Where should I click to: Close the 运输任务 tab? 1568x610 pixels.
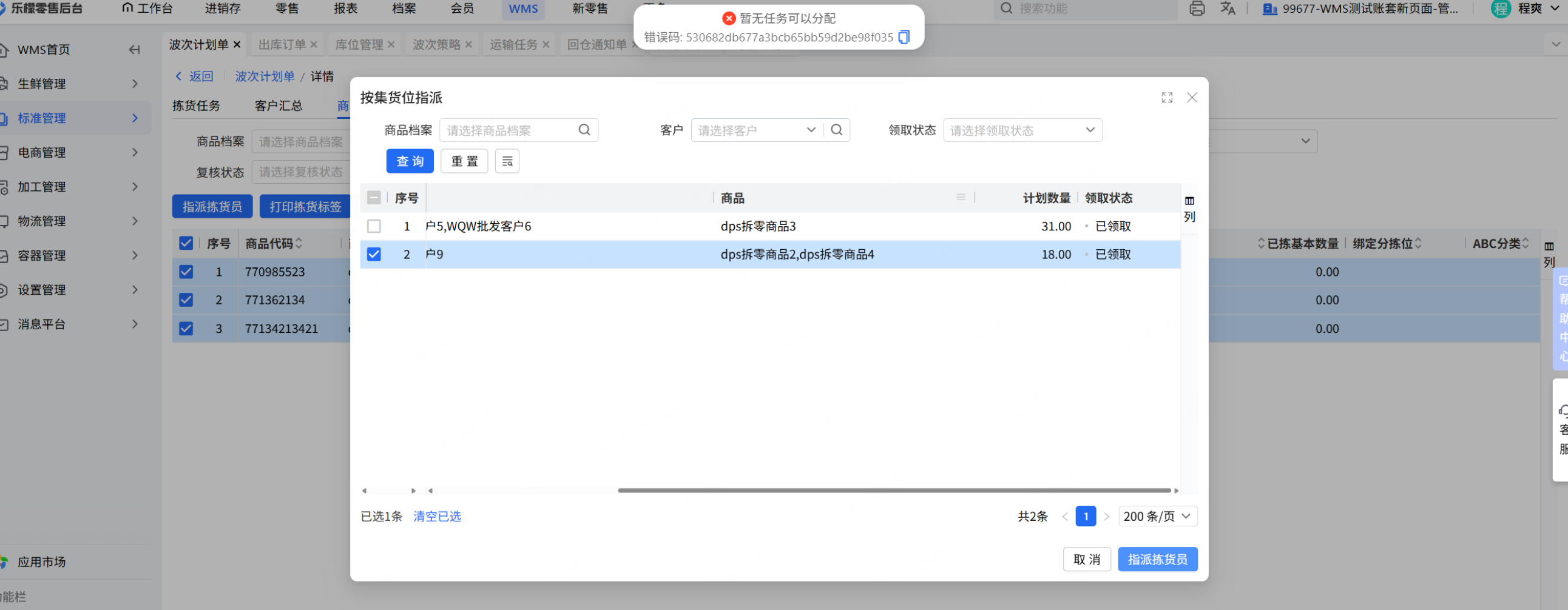(x=546, y=44)
